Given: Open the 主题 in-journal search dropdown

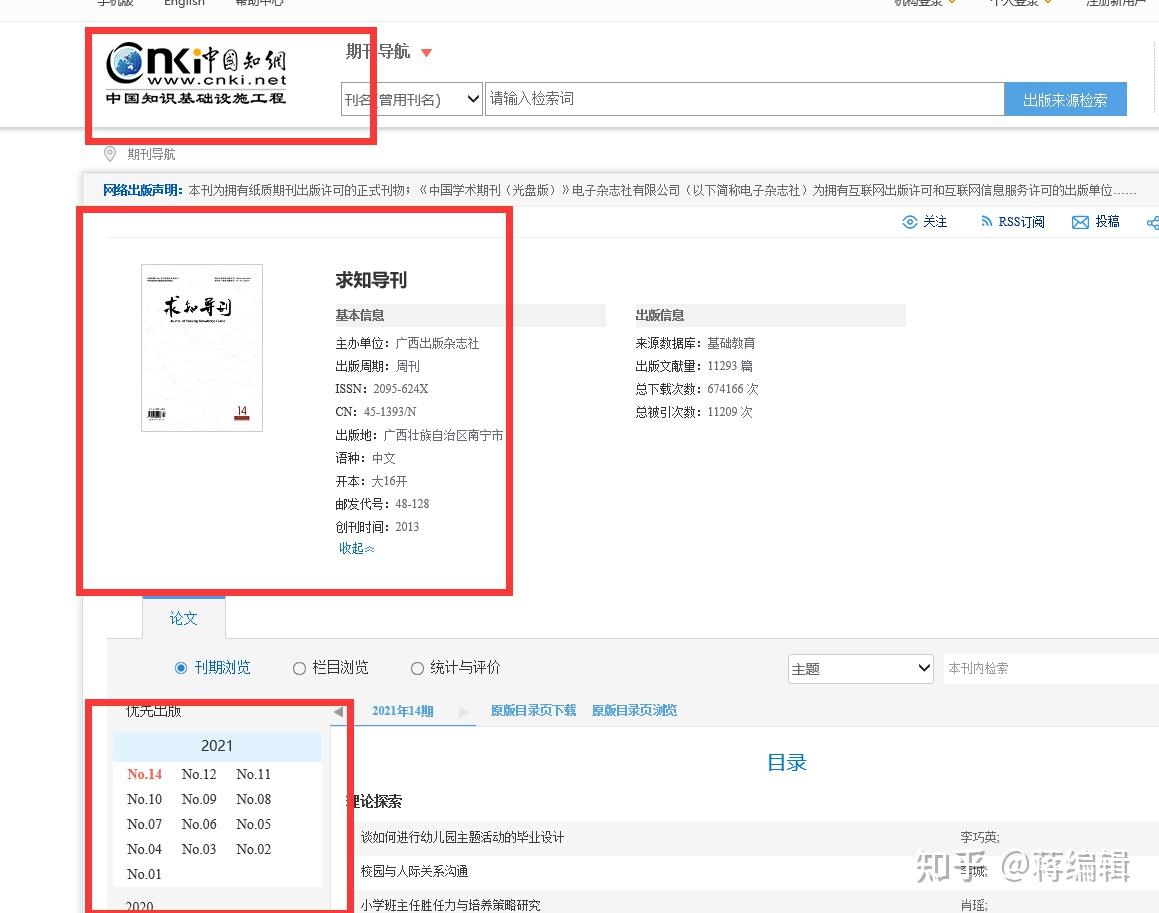Looking at the screenshot, I should click(860, 668).
